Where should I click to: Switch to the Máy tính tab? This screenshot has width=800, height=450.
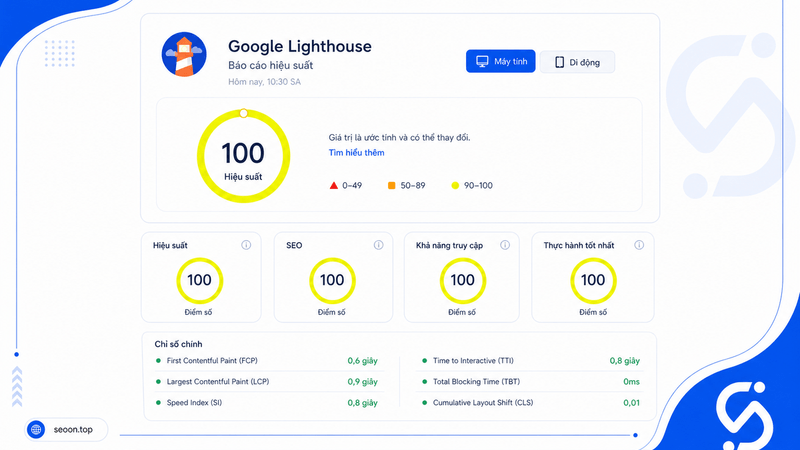point(501,61)
